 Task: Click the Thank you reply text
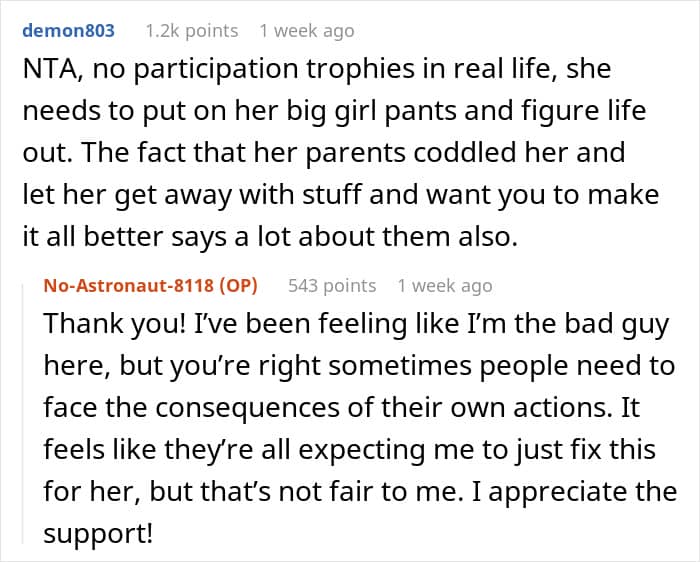point(360,429)
